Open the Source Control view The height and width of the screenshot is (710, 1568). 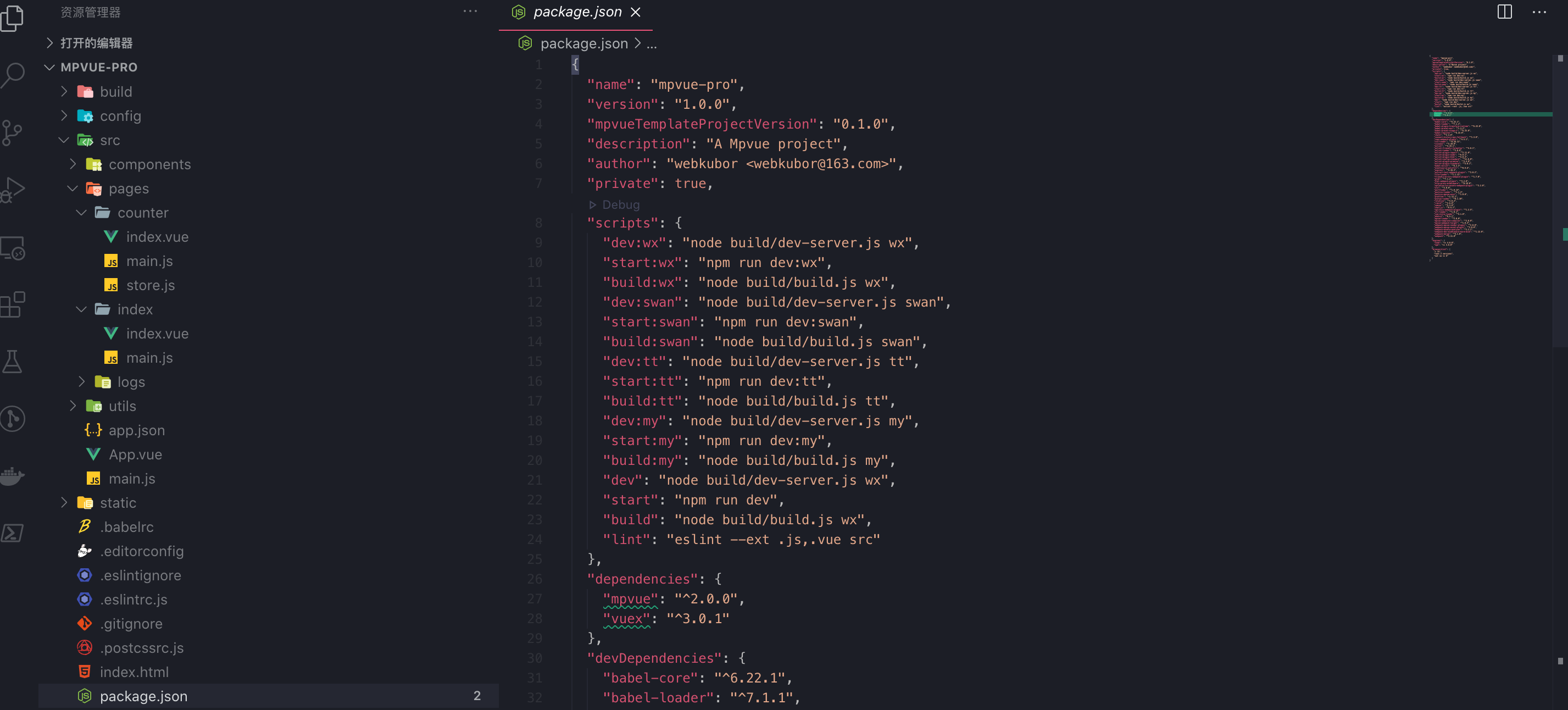(x=13, y=132)
